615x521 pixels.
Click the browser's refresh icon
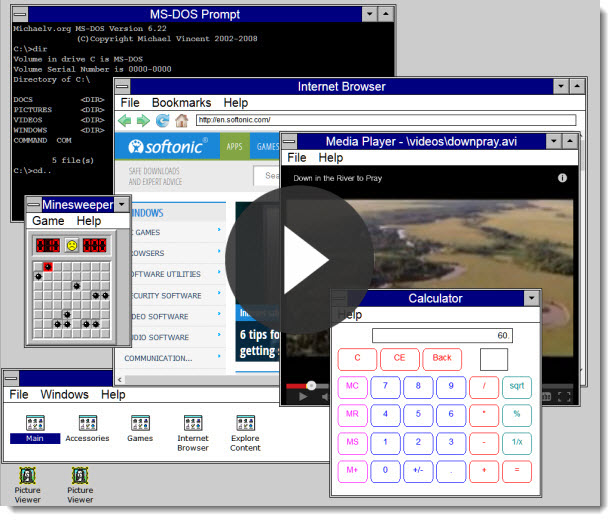tap(162, 120)
